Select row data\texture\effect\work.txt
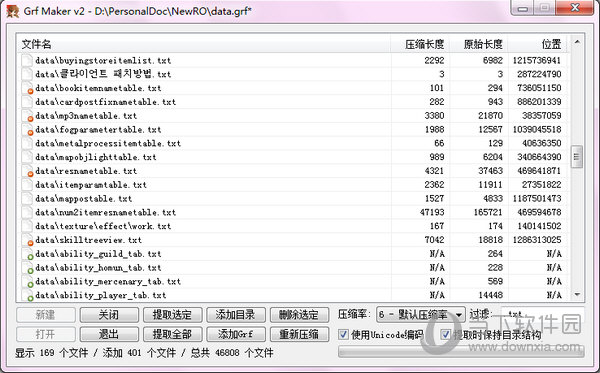 [293, 226]
